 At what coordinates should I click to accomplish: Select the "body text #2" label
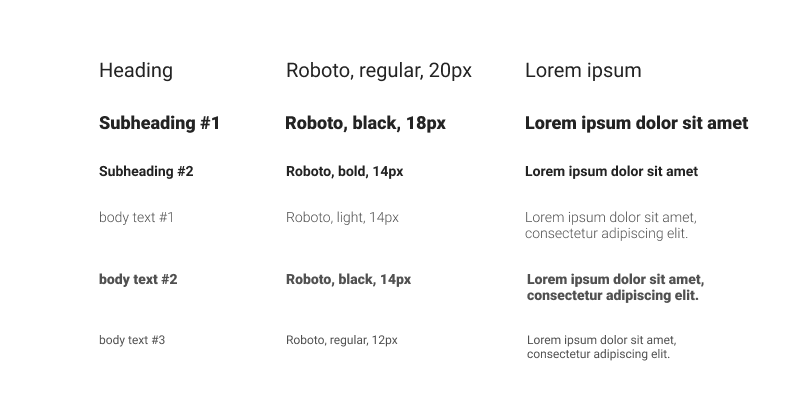coord(138,279)
